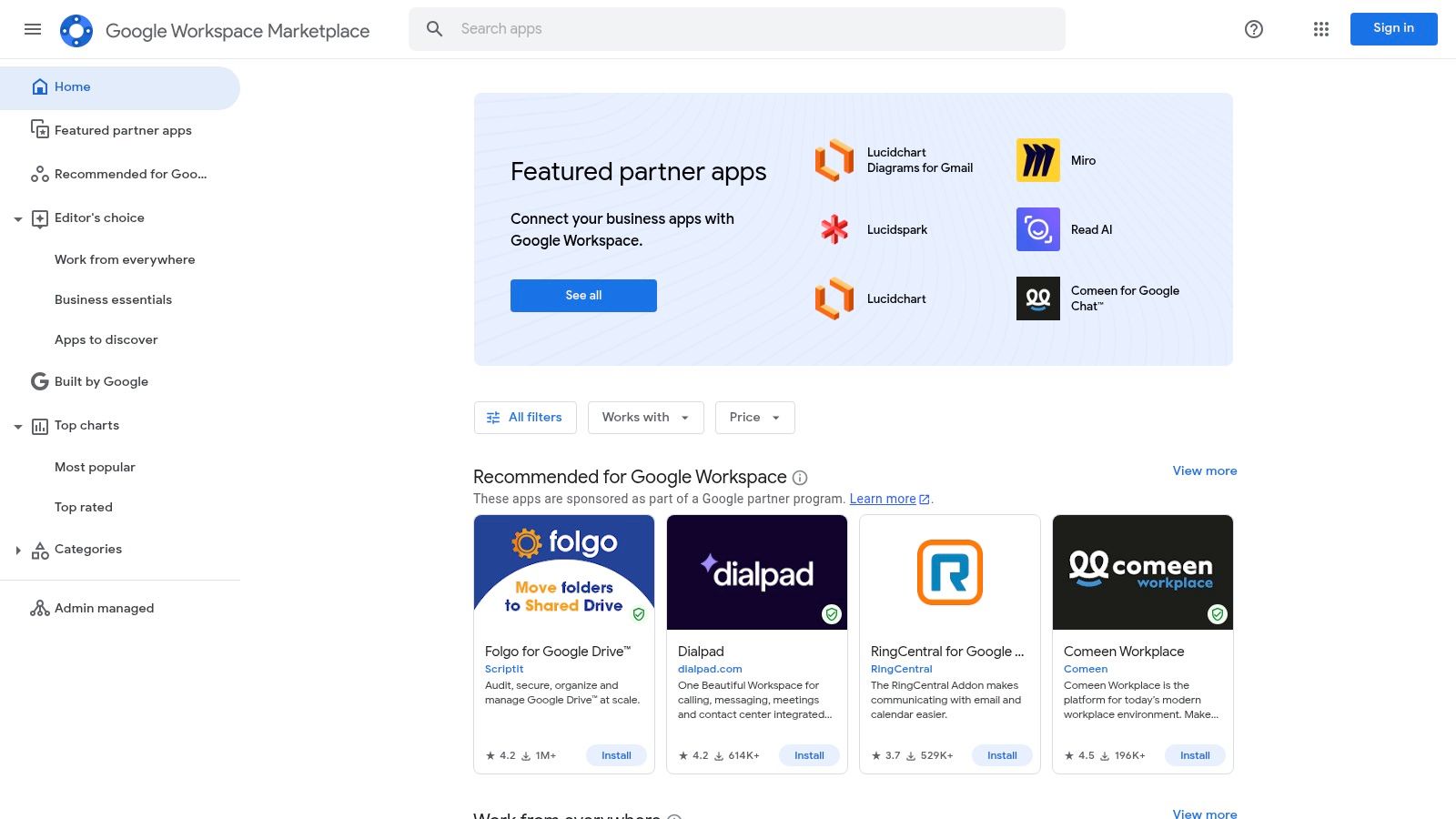
Task: Open the Price dropdown
Action: [x=755, y=418]
